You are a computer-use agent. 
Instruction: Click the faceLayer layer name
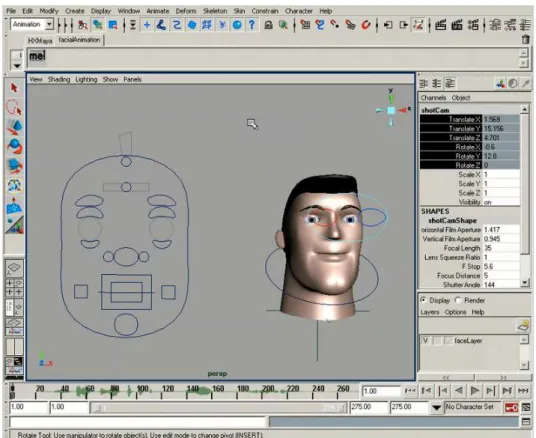click(x=468, y=341)
